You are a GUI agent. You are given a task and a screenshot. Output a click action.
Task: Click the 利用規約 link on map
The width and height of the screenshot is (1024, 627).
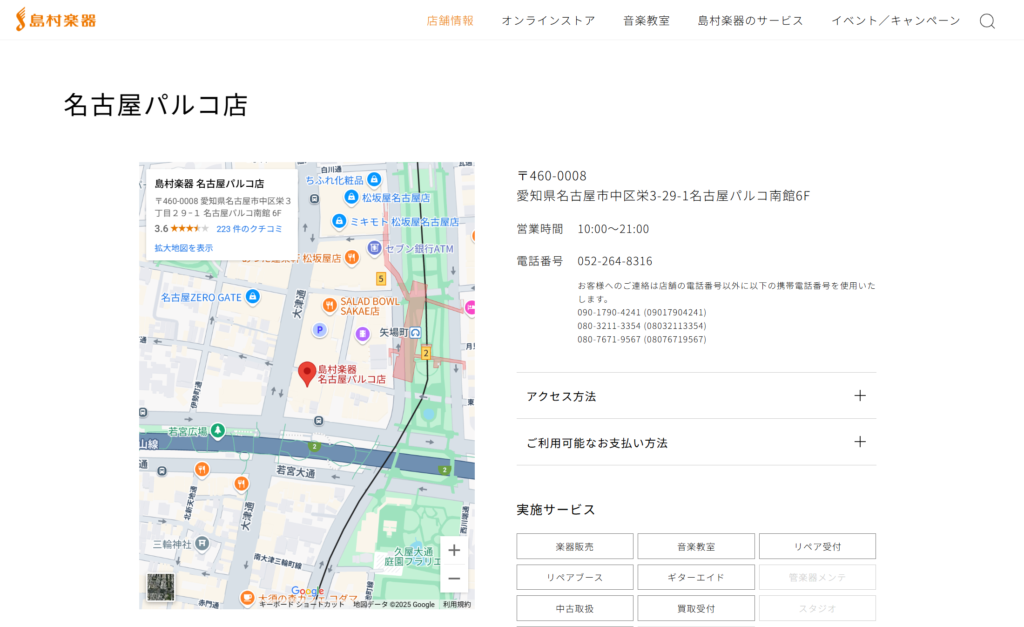click(456, 605)
